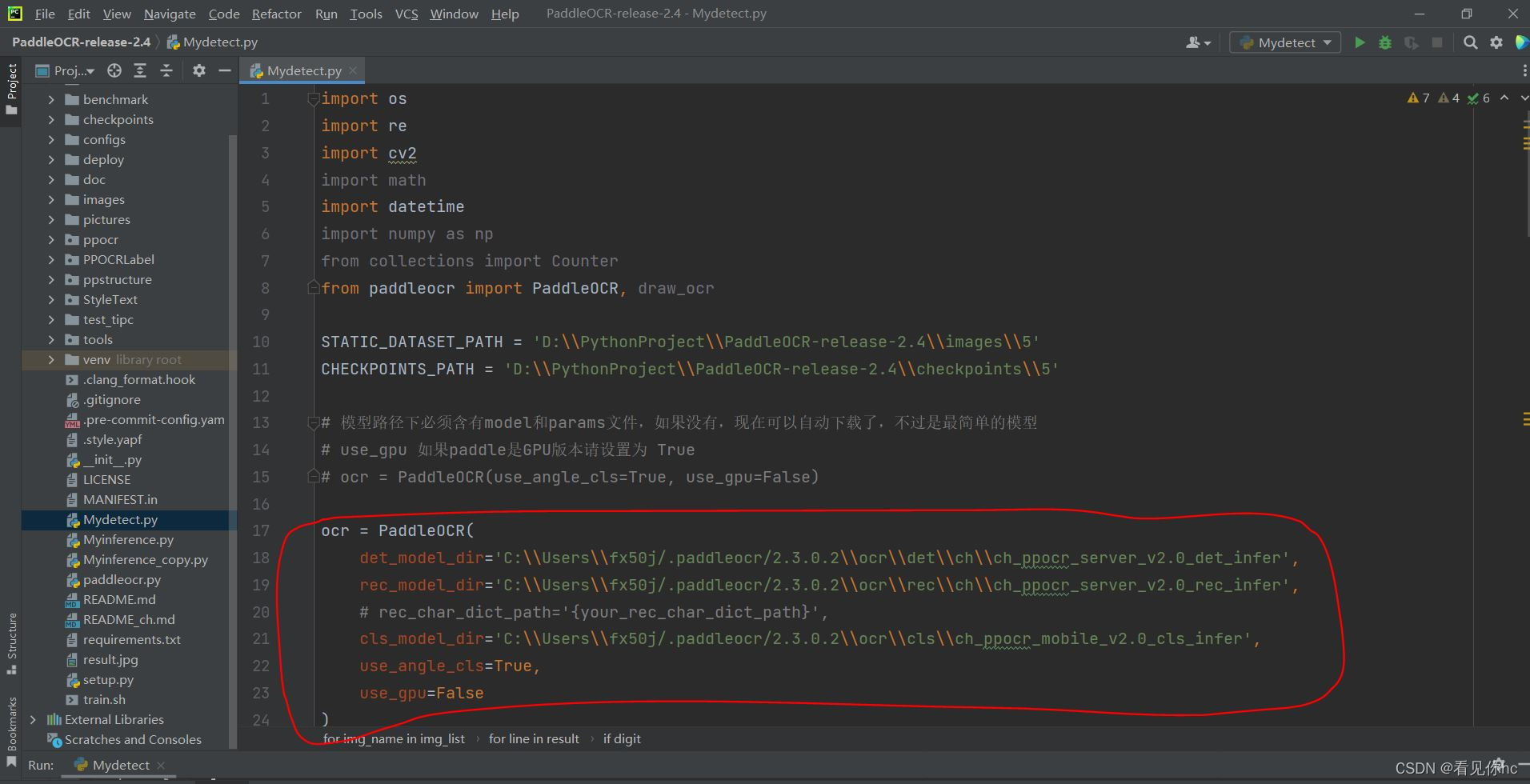Expand the ppocr folder
Screen dimensions: 1530x784
51,239
